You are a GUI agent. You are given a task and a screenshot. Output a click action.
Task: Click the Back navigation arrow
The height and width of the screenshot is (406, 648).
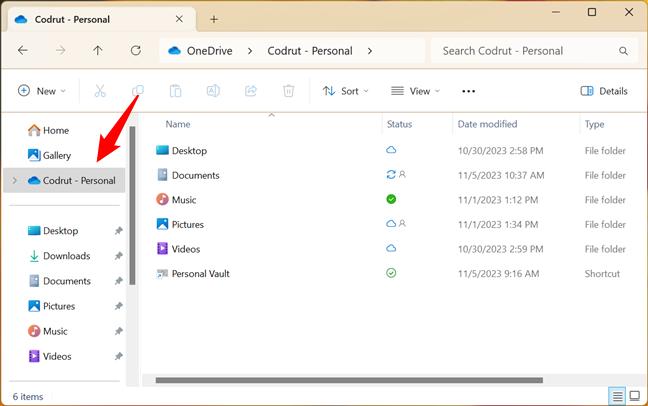[x=23, y=51]
